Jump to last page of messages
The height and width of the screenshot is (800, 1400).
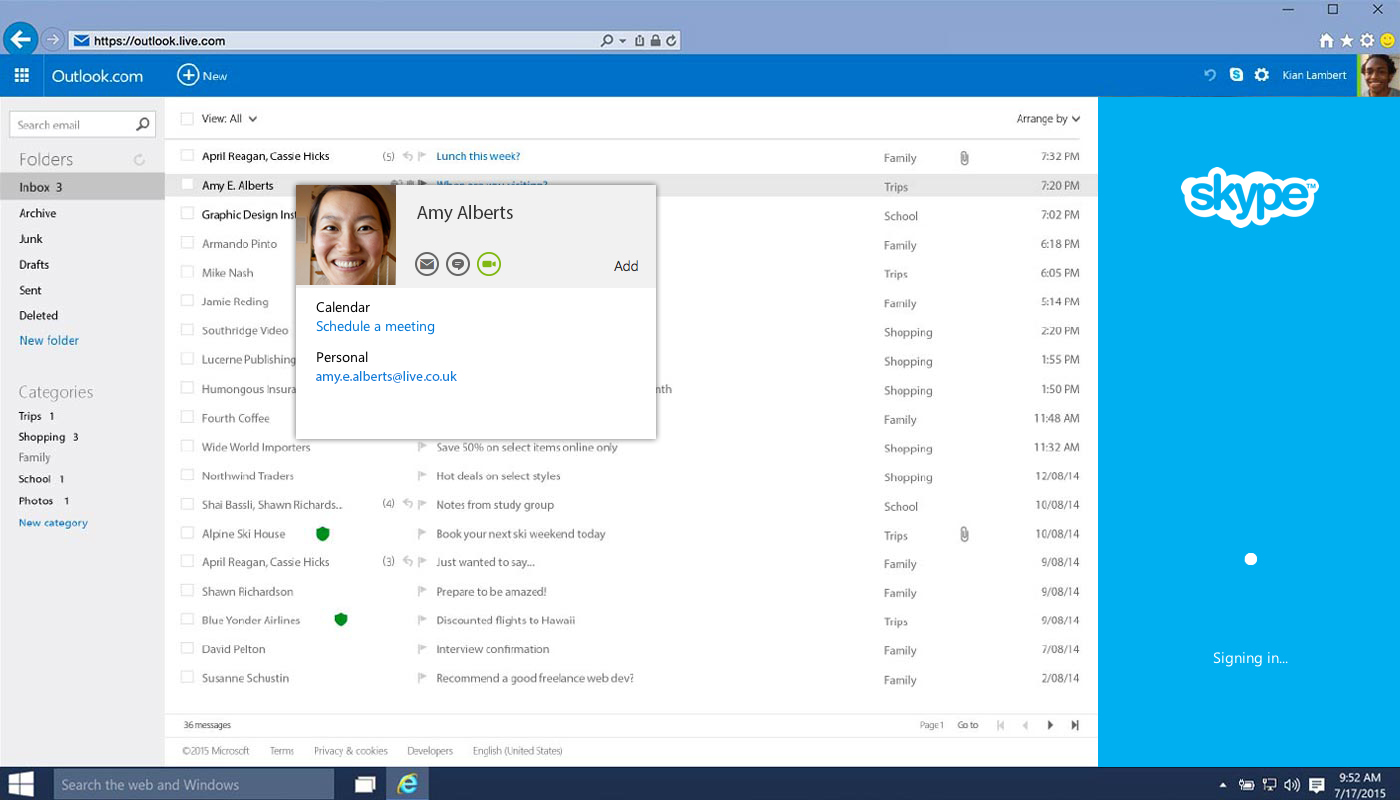click(1075, 725)
